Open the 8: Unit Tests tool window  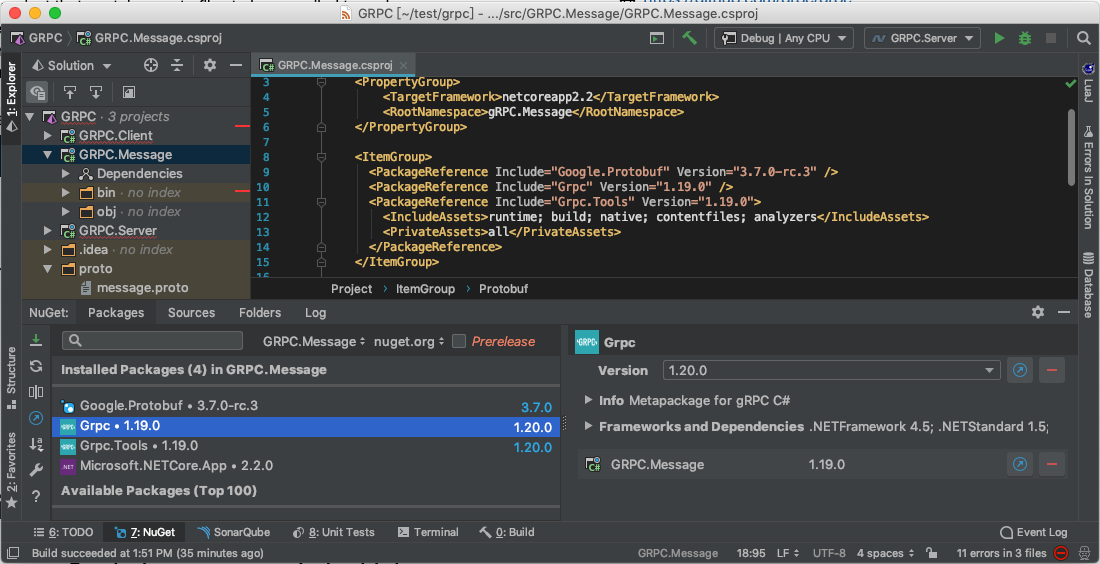(x=333, y=532)
